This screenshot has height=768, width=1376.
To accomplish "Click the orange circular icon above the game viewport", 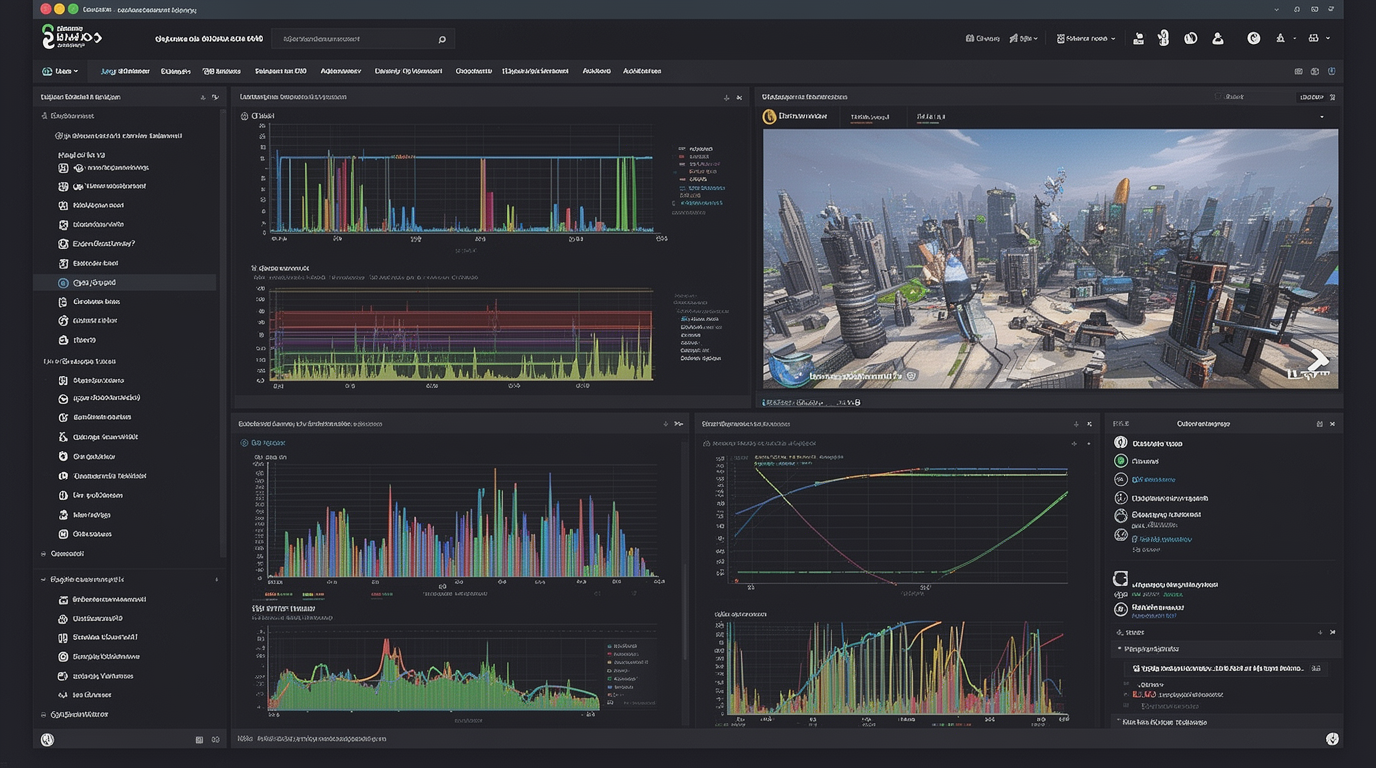I will [x=769, y=117].
